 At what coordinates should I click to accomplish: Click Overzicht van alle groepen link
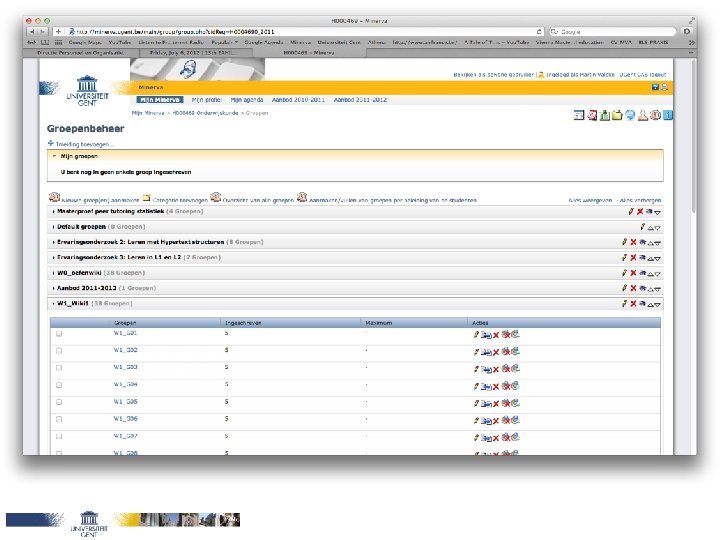[258, 201]
